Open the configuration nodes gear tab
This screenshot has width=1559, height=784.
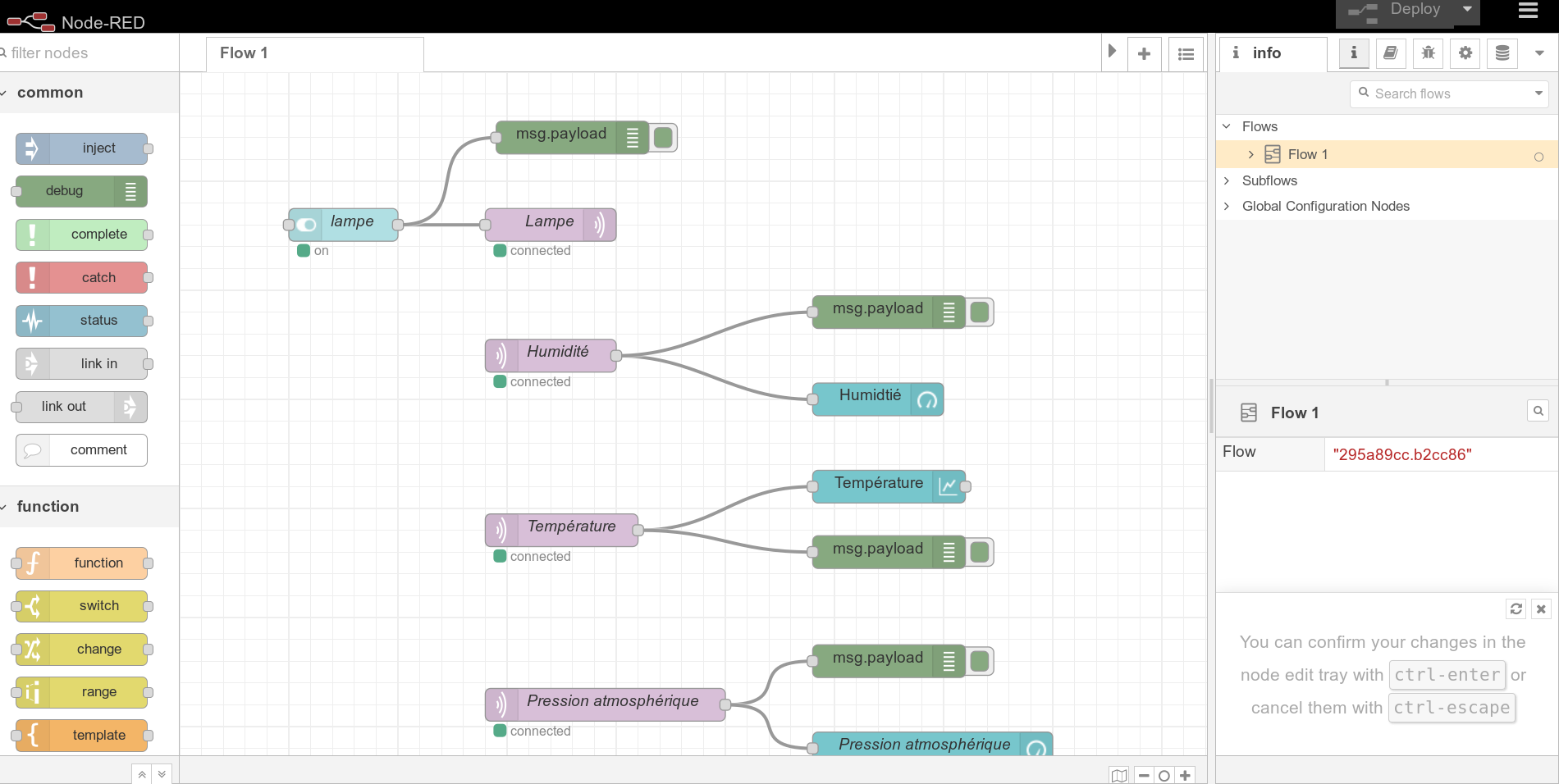[1465, 53]
